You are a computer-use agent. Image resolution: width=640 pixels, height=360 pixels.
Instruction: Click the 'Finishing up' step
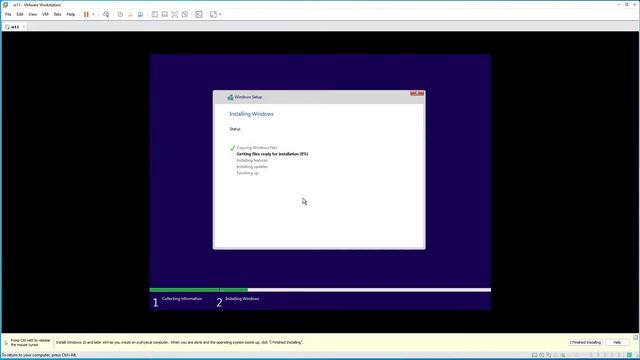click(247, 173)
